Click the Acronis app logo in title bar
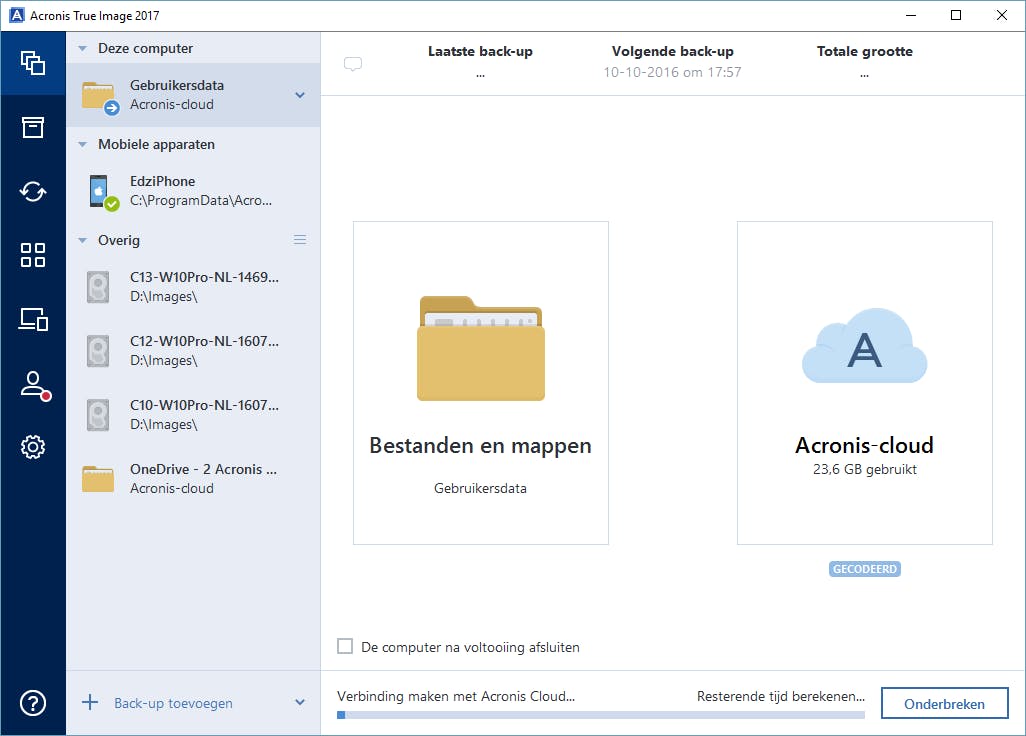Screen dimensions: 1026x736 tap(17, 15)
